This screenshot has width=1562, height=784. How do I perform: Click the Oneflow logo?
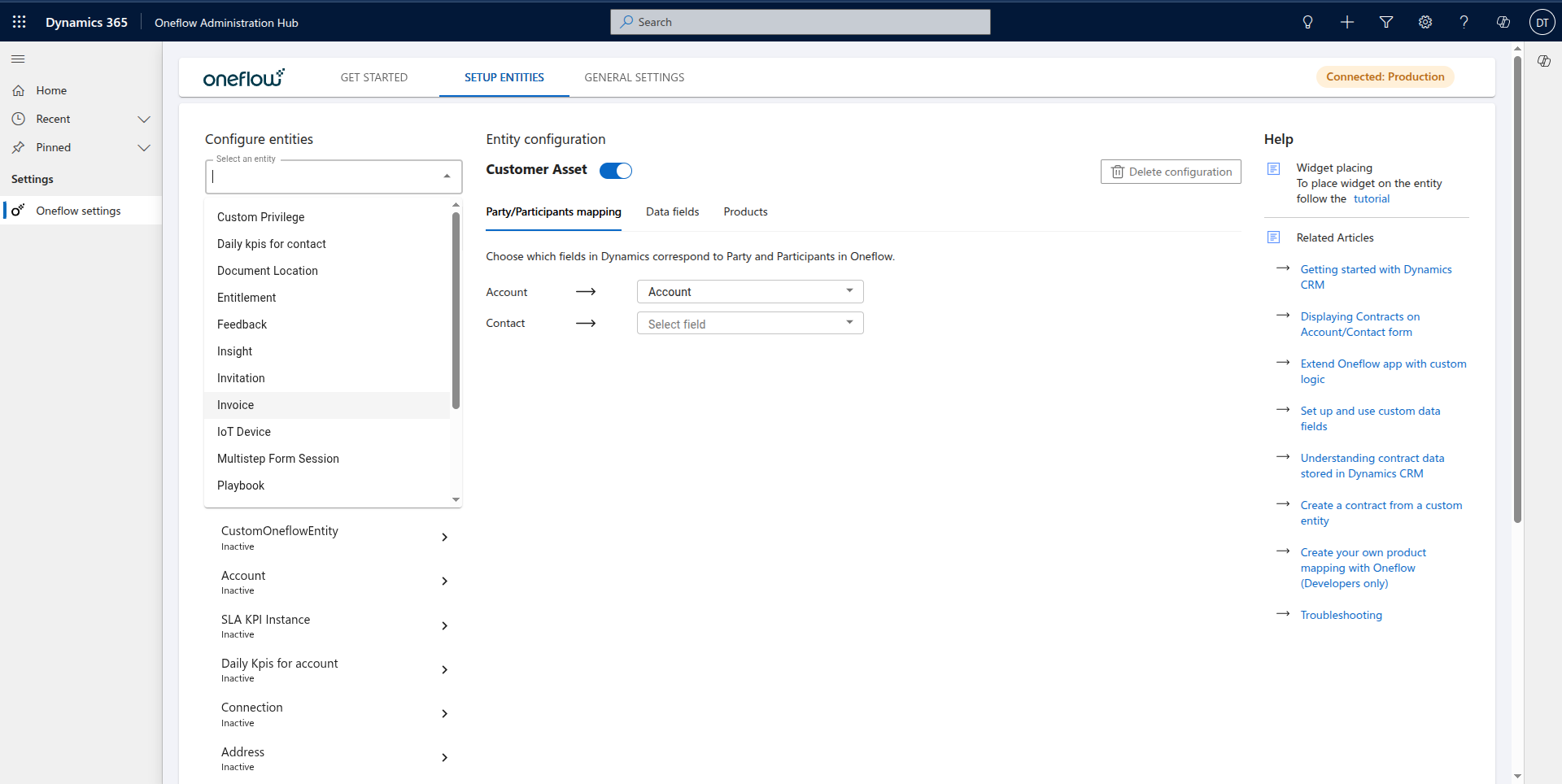[243, 77]
